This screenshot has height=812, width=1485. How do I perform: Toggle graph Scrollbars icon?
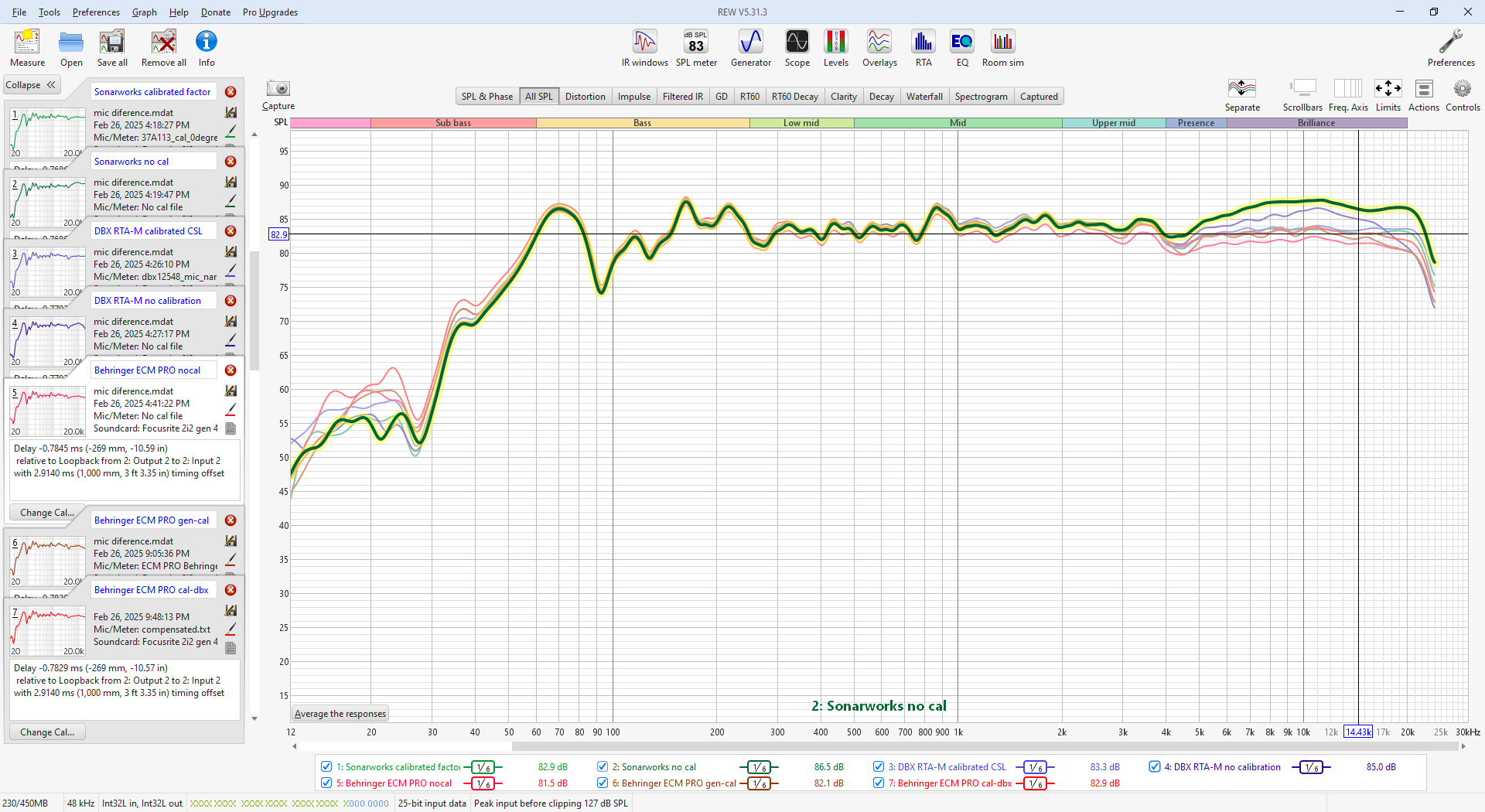1302,94
